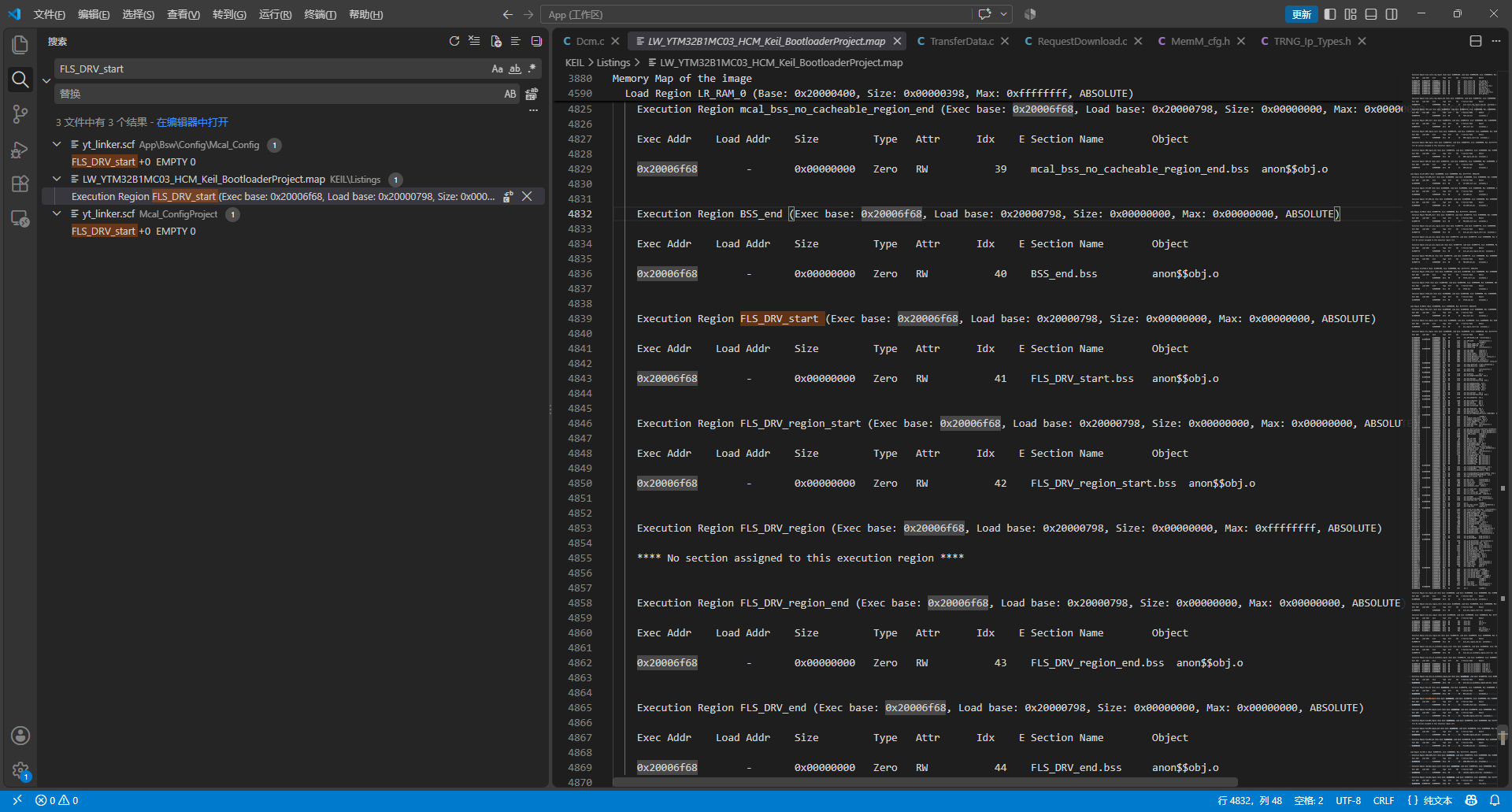The width and height of the screenshot is (1512, 812).
Task: Focus the FLS_DRV_start search input
Action: (272, 69)
